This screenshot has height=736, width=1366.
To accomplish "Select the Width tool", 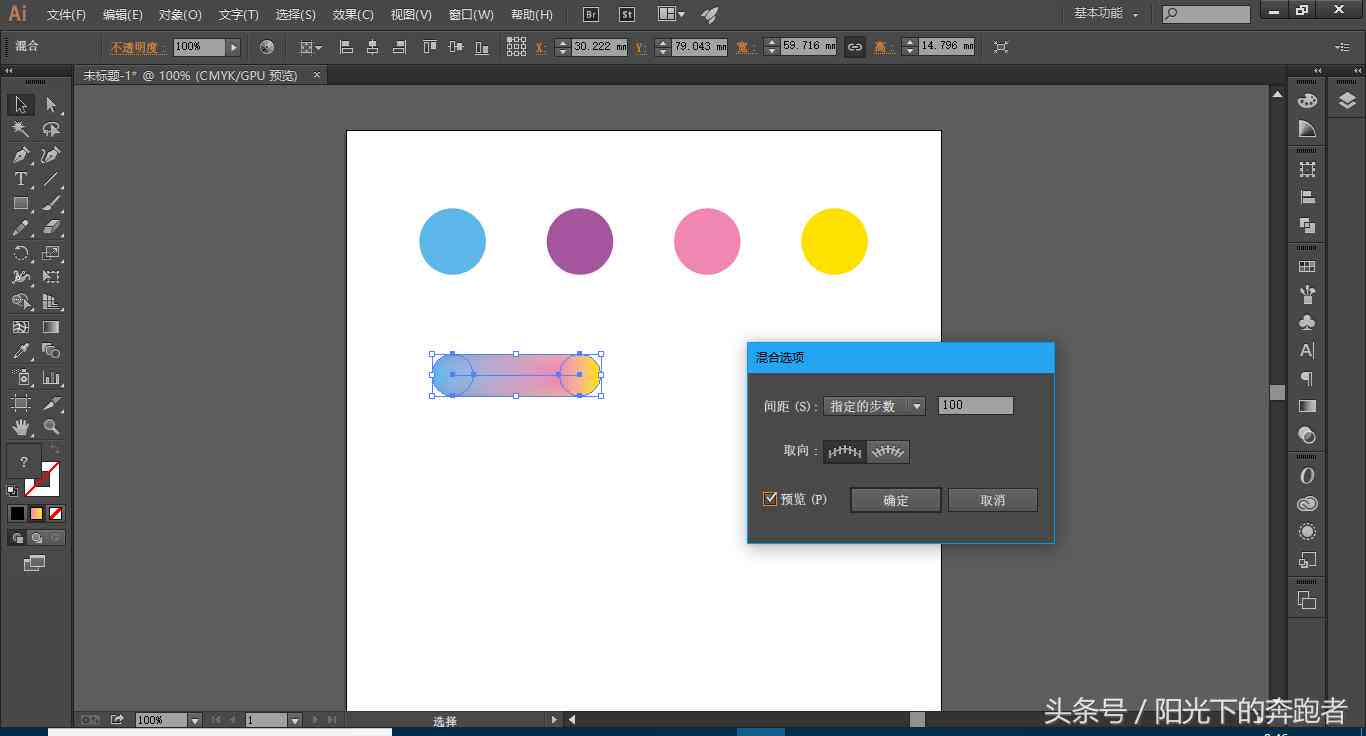I will pyautogui.click(x=21, y=277).
